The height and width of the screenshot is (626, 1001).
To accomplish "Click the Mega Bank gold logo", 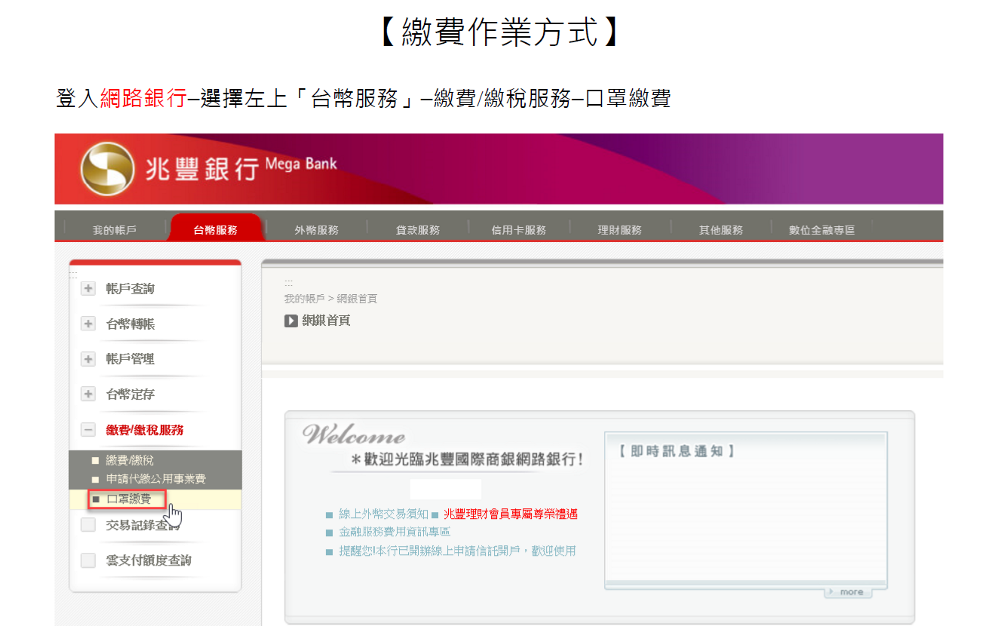I will tap(107, 169).
